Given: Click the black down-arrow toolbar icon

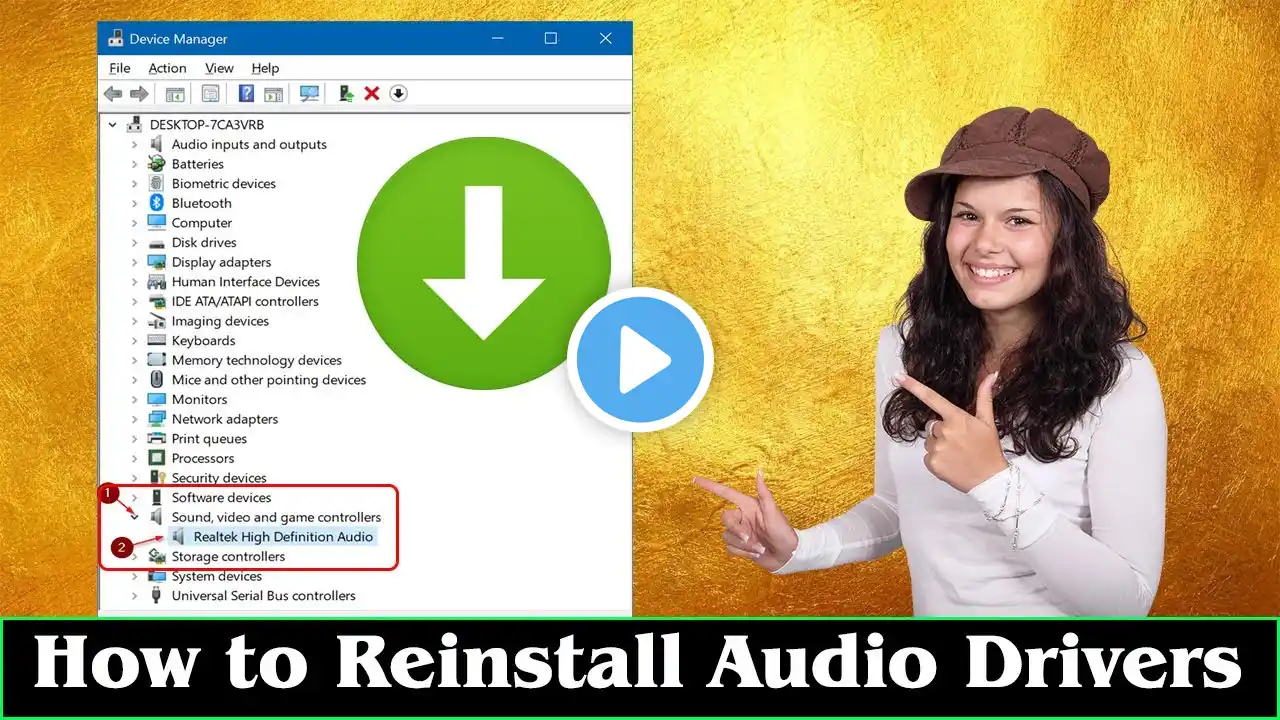Looking at the screenshot, I should pyautogui.click(x=398, y=93).
